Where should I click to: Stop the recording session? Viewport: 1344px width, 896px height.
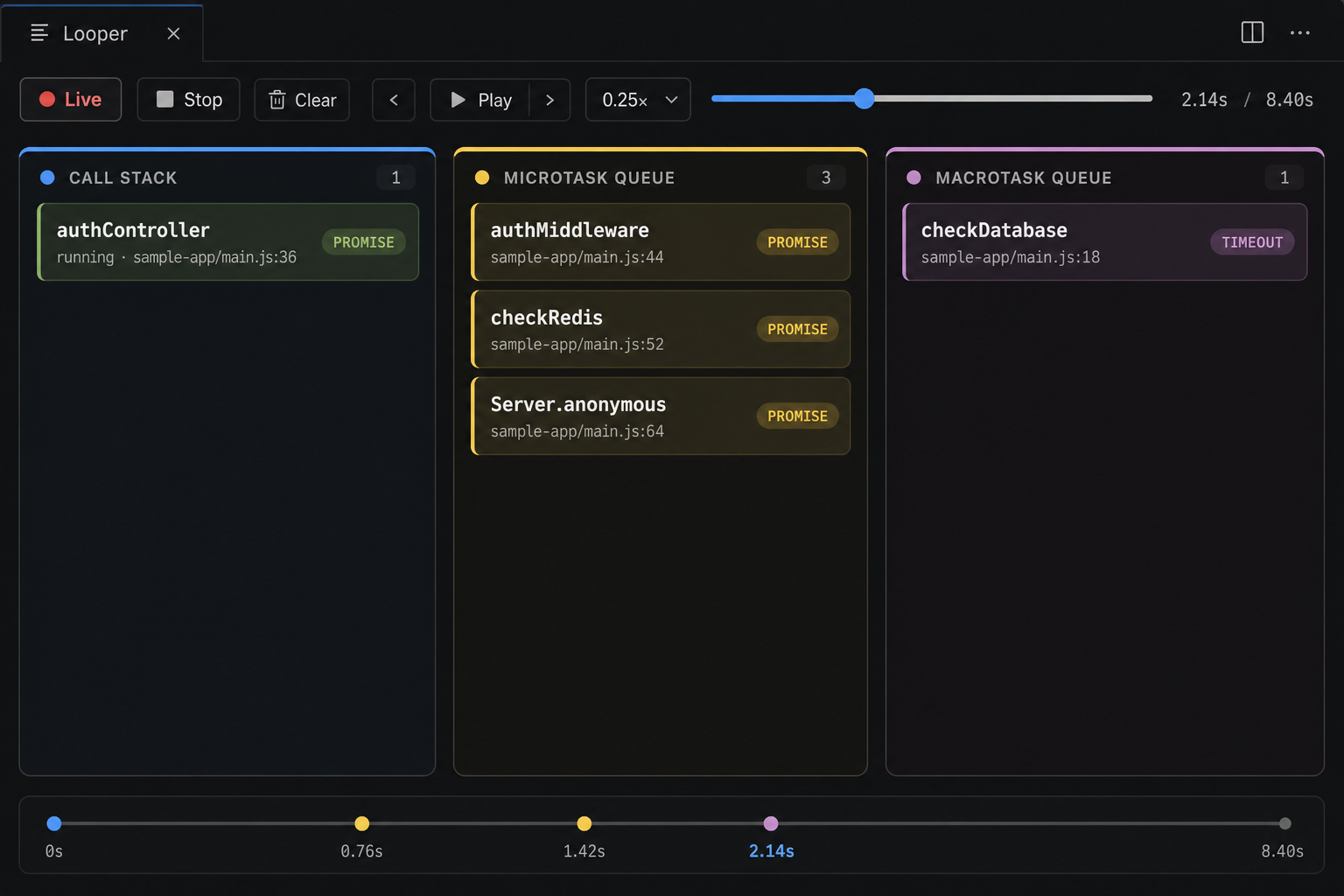point(188,100)
